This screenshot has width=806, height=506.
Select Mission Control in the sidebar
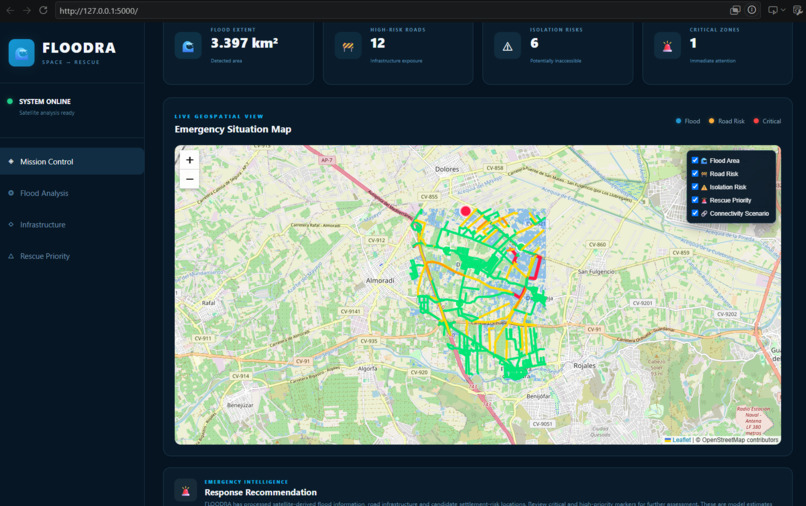point(72,161)
